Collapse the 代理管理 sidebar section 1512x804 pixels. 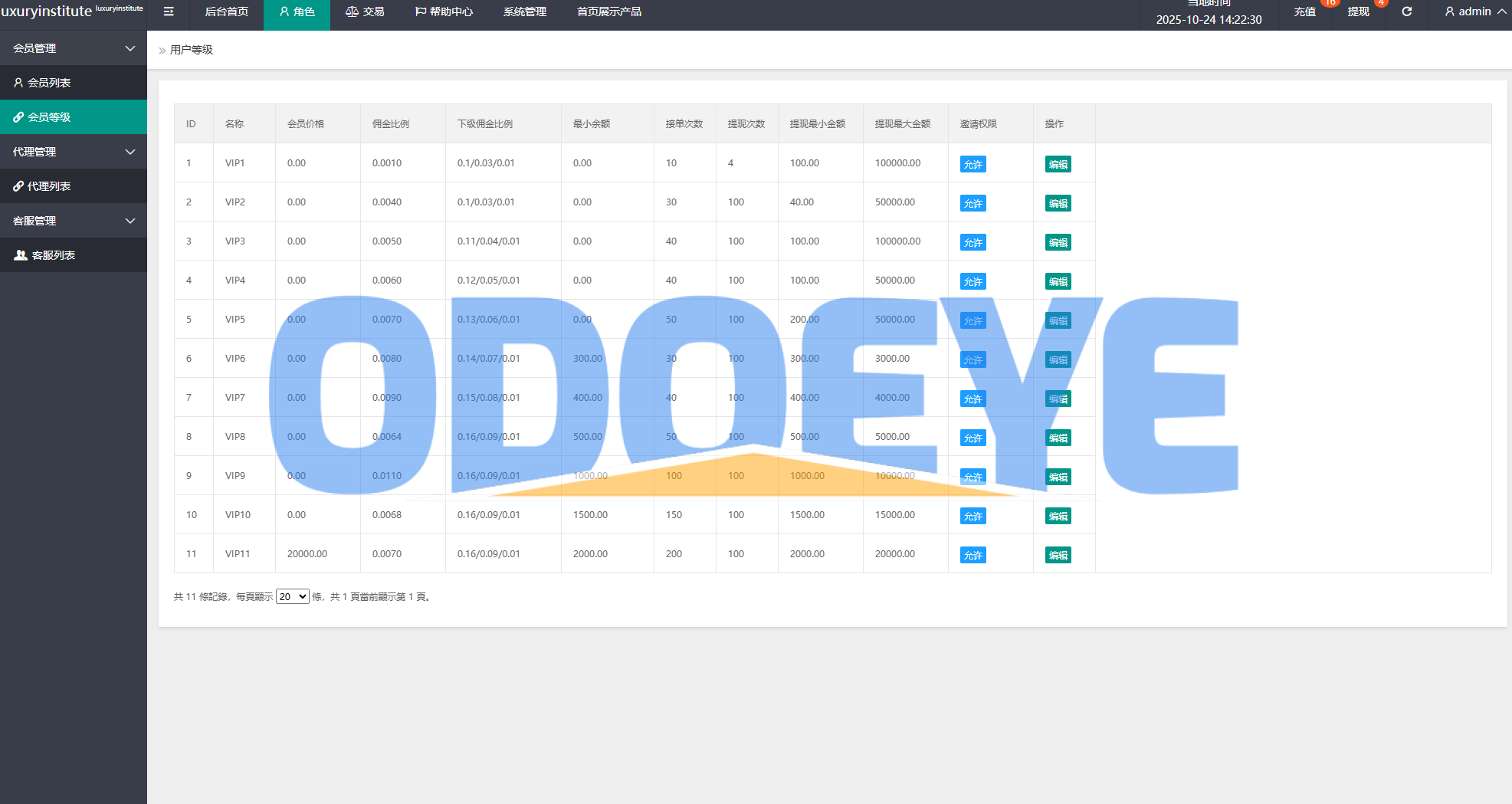click(x=74, y=152)
